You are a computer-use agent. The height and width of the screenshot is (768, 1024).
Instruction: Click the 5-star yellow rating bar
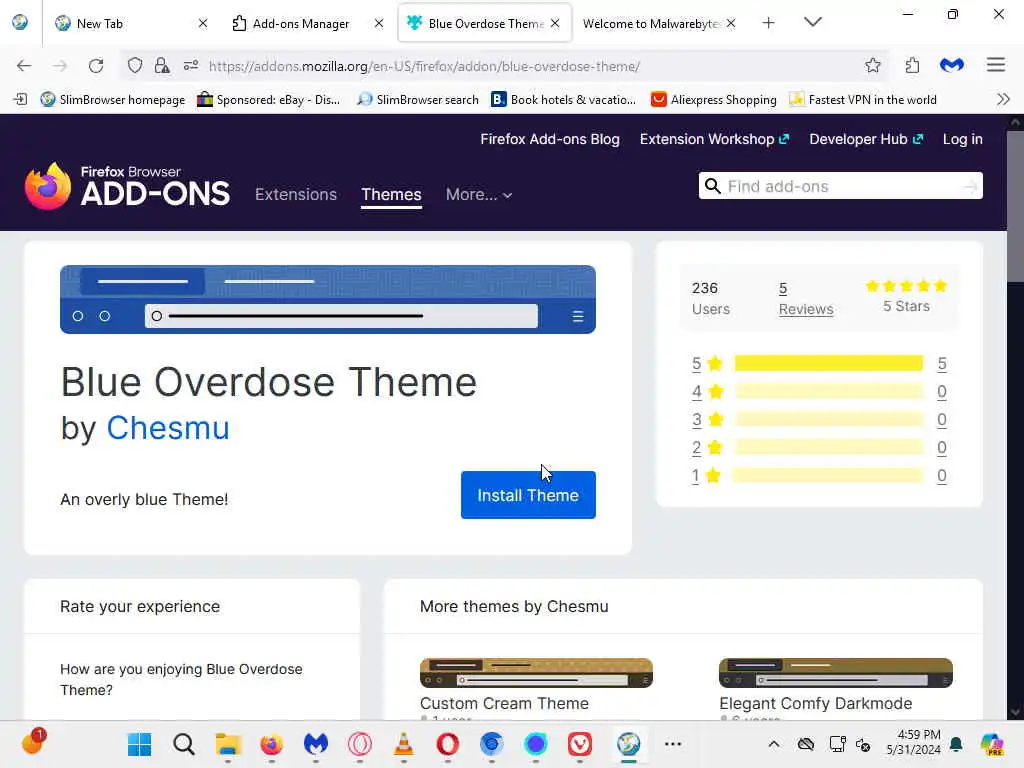click(829, 363)
